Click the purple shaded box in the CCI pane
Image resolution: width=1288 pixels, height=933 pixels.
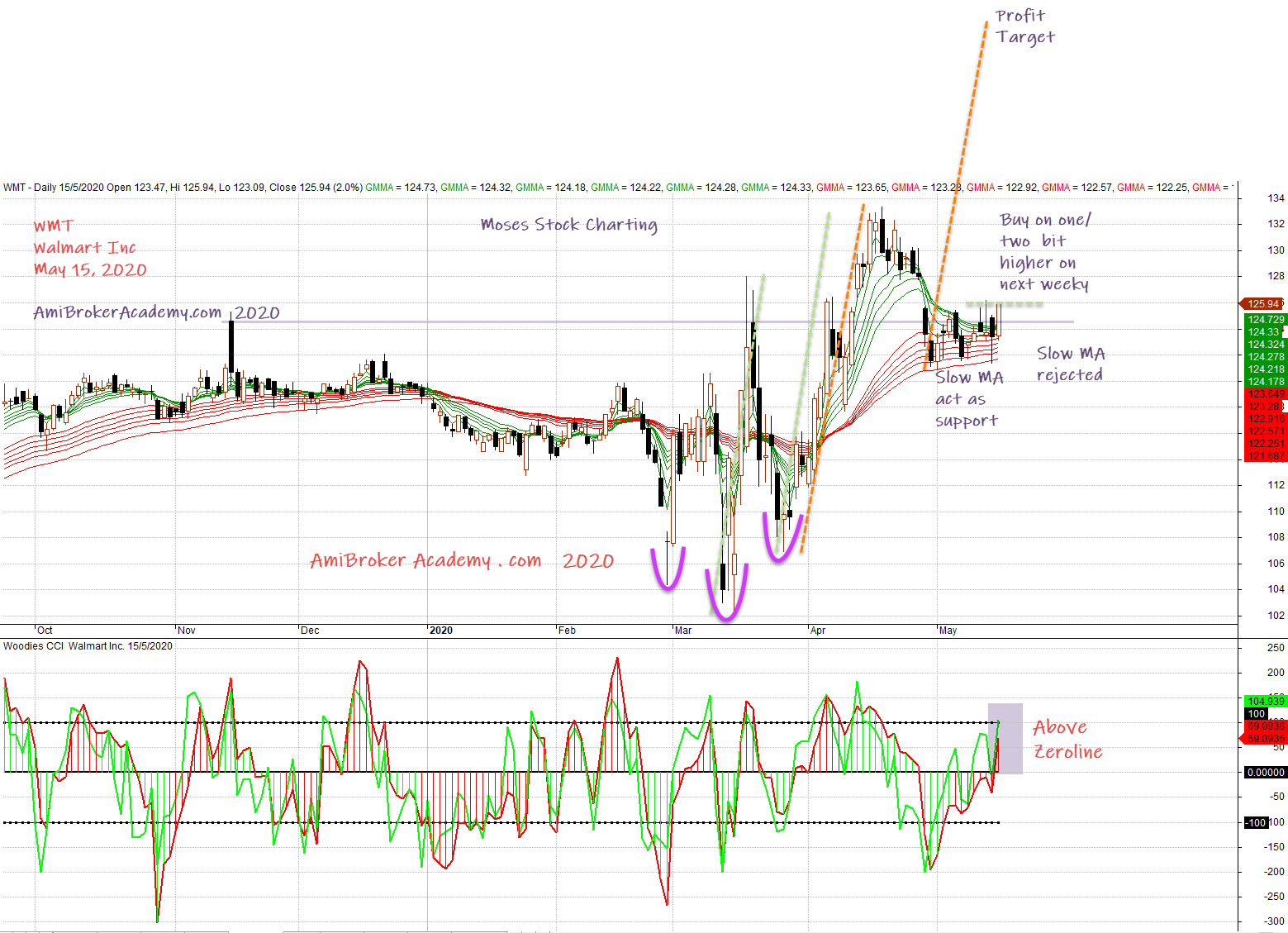(1005, 739)
